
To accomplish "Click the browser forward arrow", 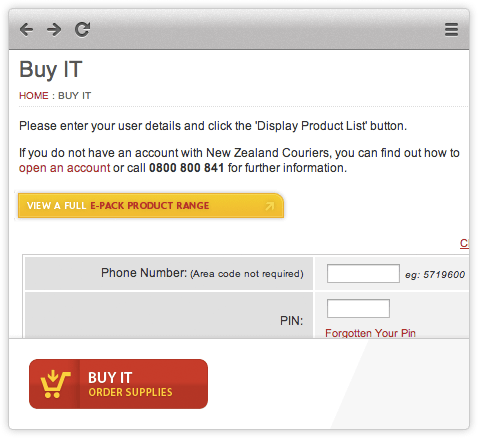I will pos(54,30).
